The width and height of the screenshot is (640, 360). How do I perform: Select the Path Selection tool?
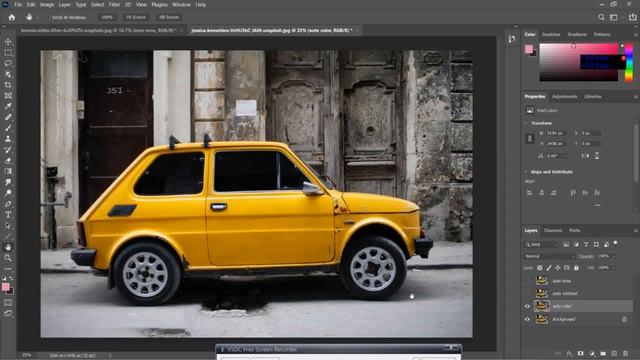[8, 225]
